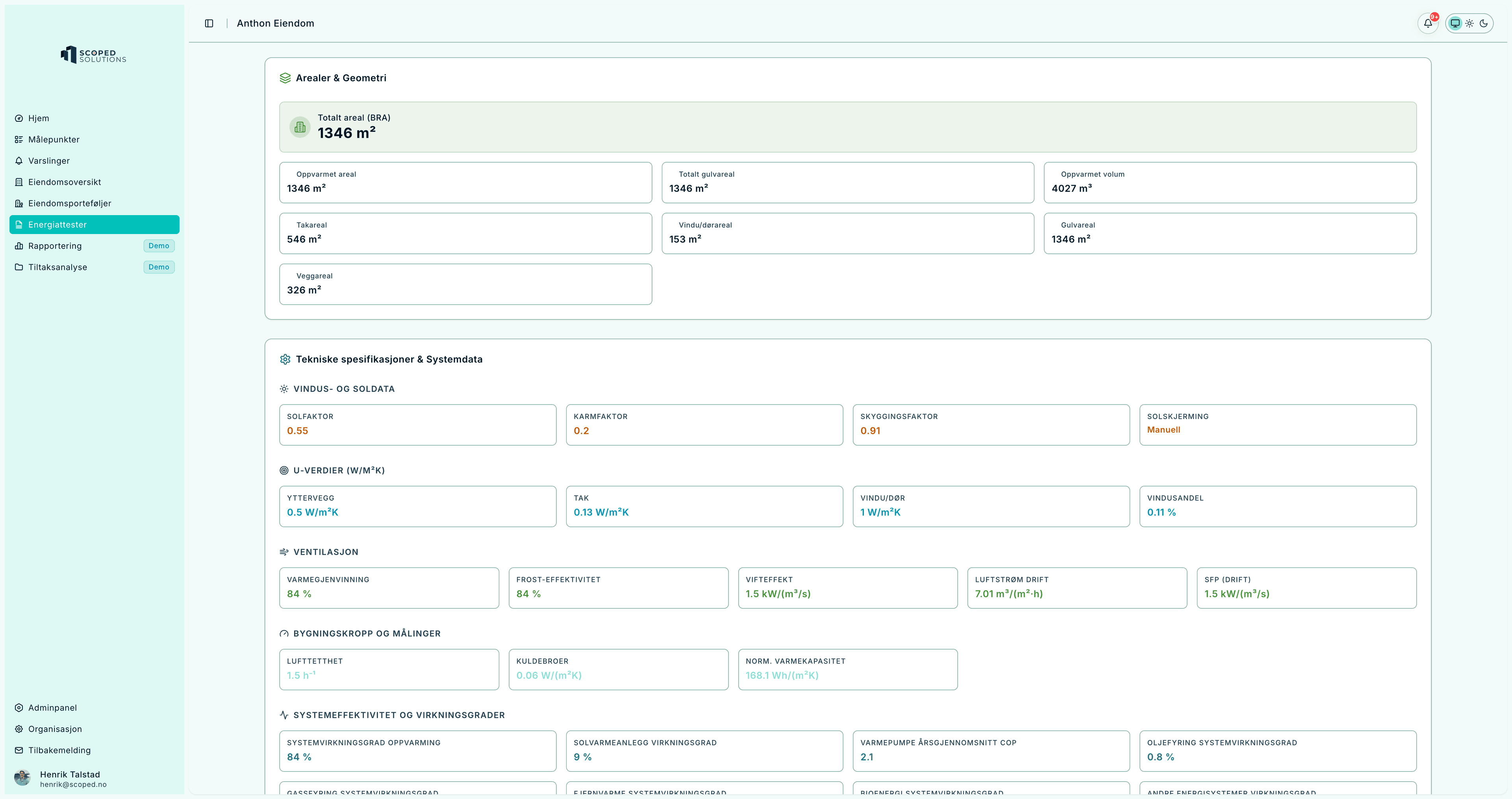Screen dimensions: 1512x799
Task: Switch to system theme mode
Action: (x=1455, y=24)
